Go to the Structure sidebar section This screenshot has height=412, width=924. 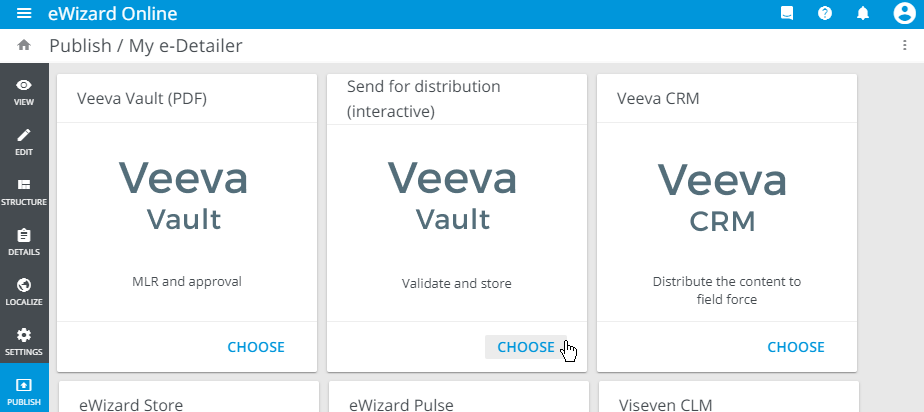(x=24, y=191)
